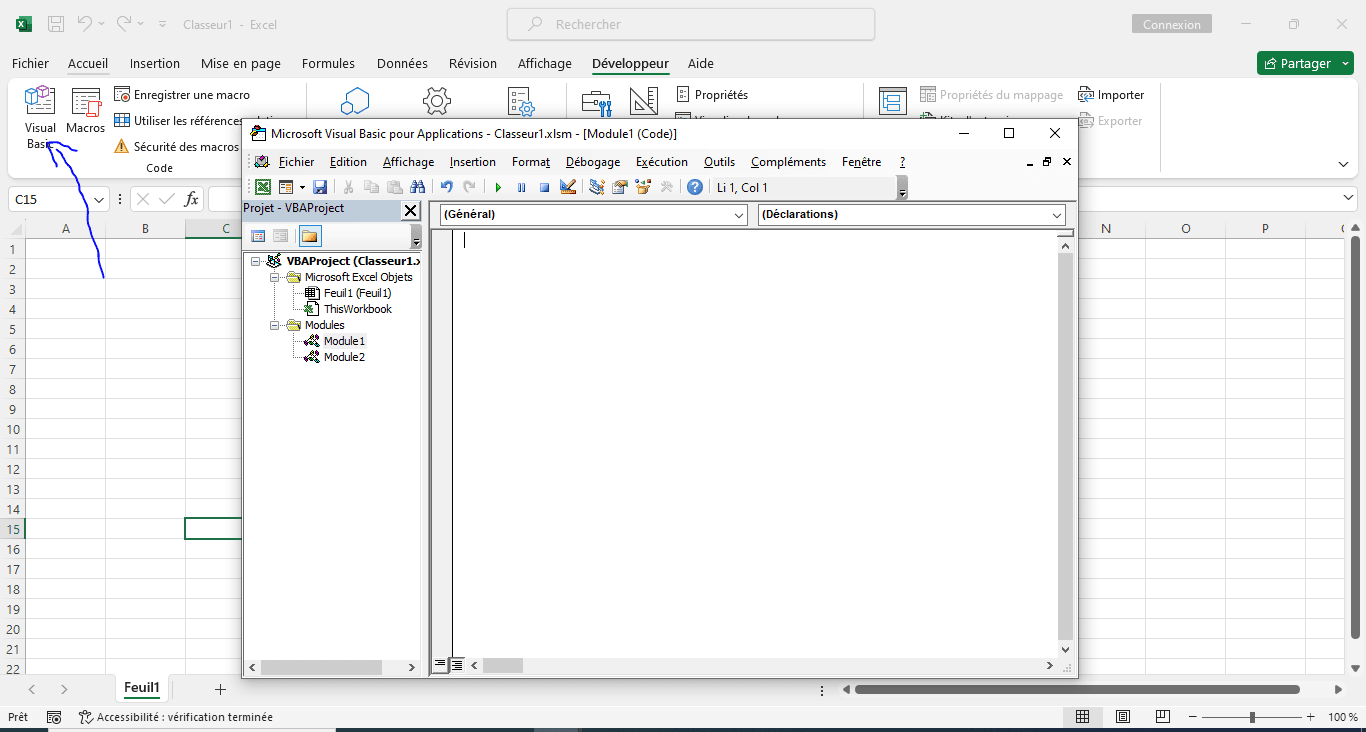The height and width of the screenshot is (732, 1366).
Task: Undo the last action in VBA editor
Action: coord(446,187)
